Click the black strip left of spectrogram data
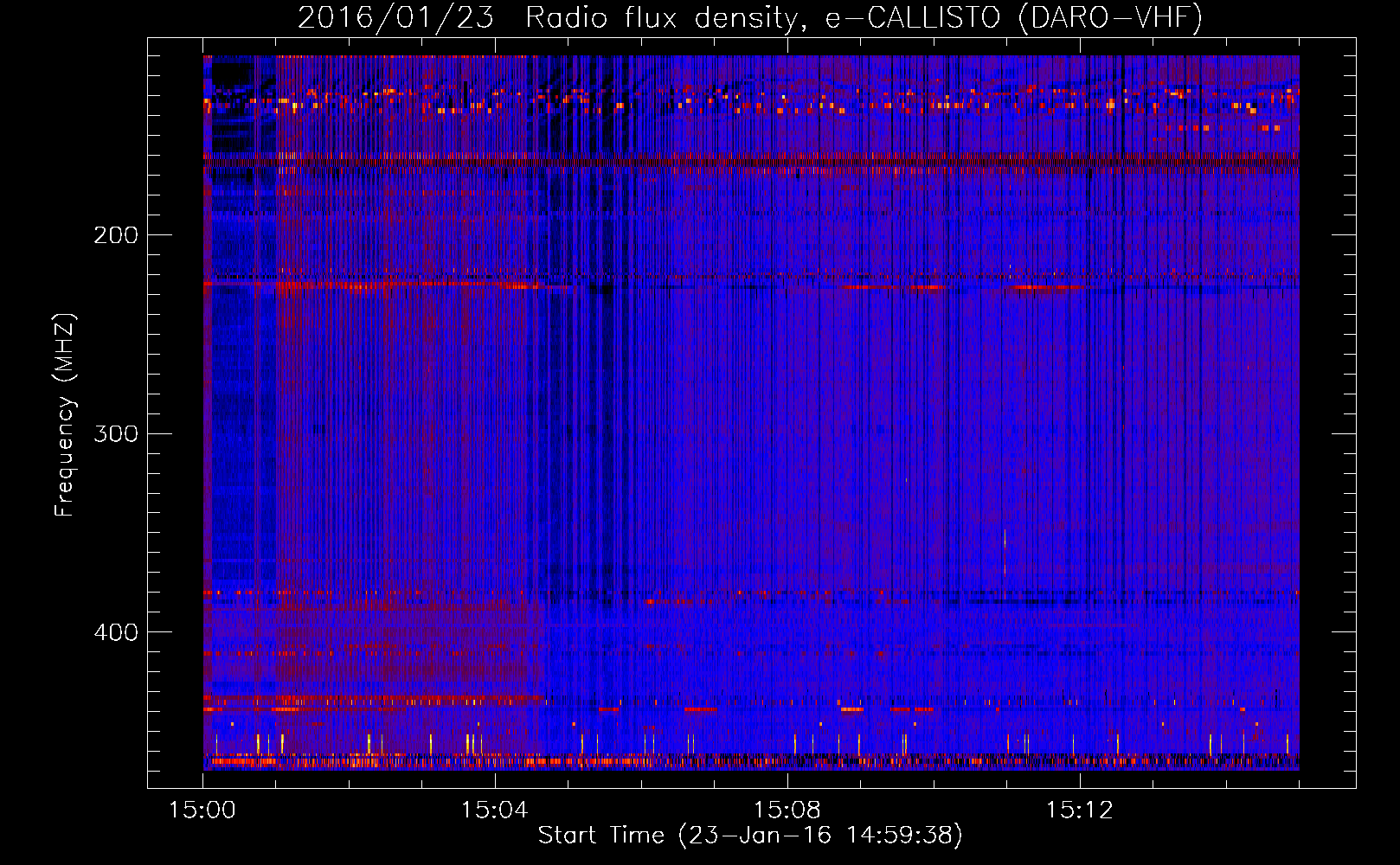The height and width of the screenshot is (865, 1400). [175, 415]
